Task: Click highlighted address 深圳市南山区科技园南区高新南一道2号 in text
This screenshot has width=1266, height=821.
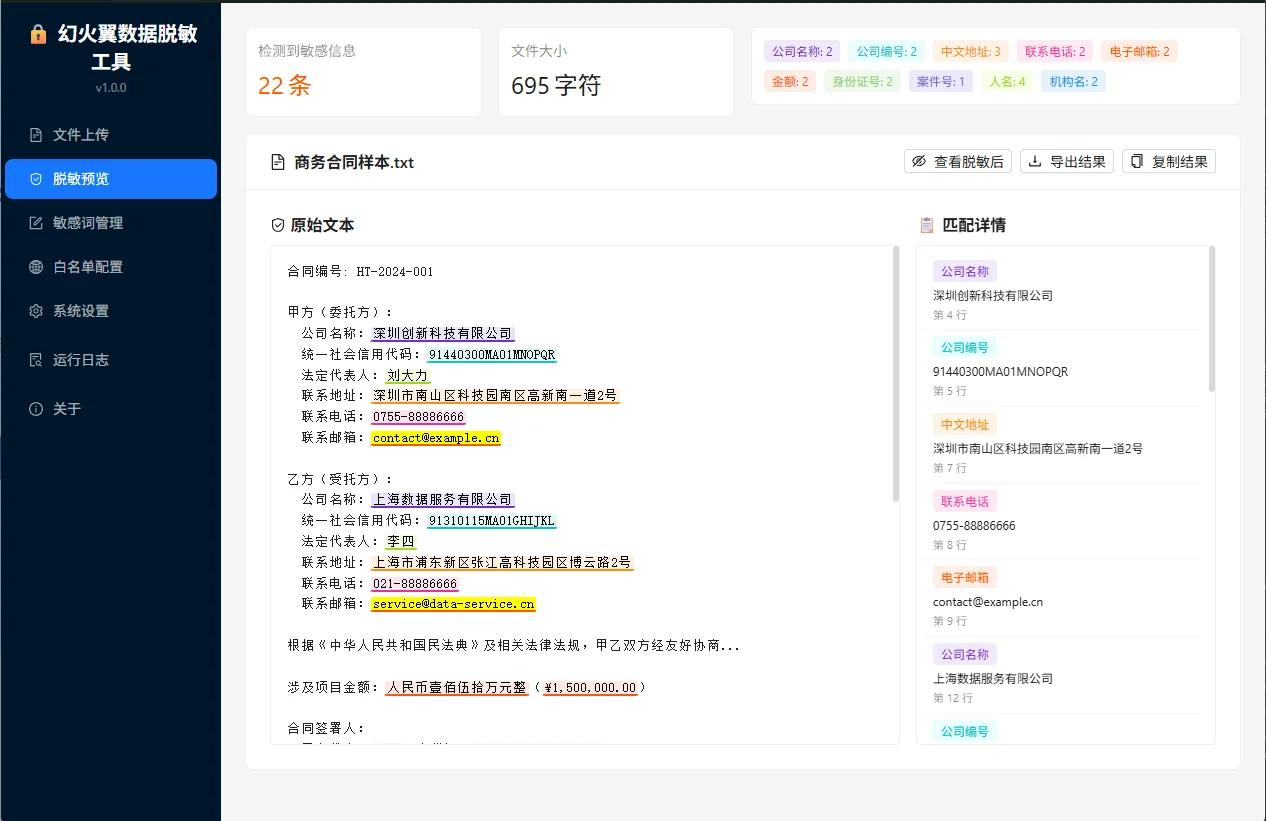Action: pos(495,396)
